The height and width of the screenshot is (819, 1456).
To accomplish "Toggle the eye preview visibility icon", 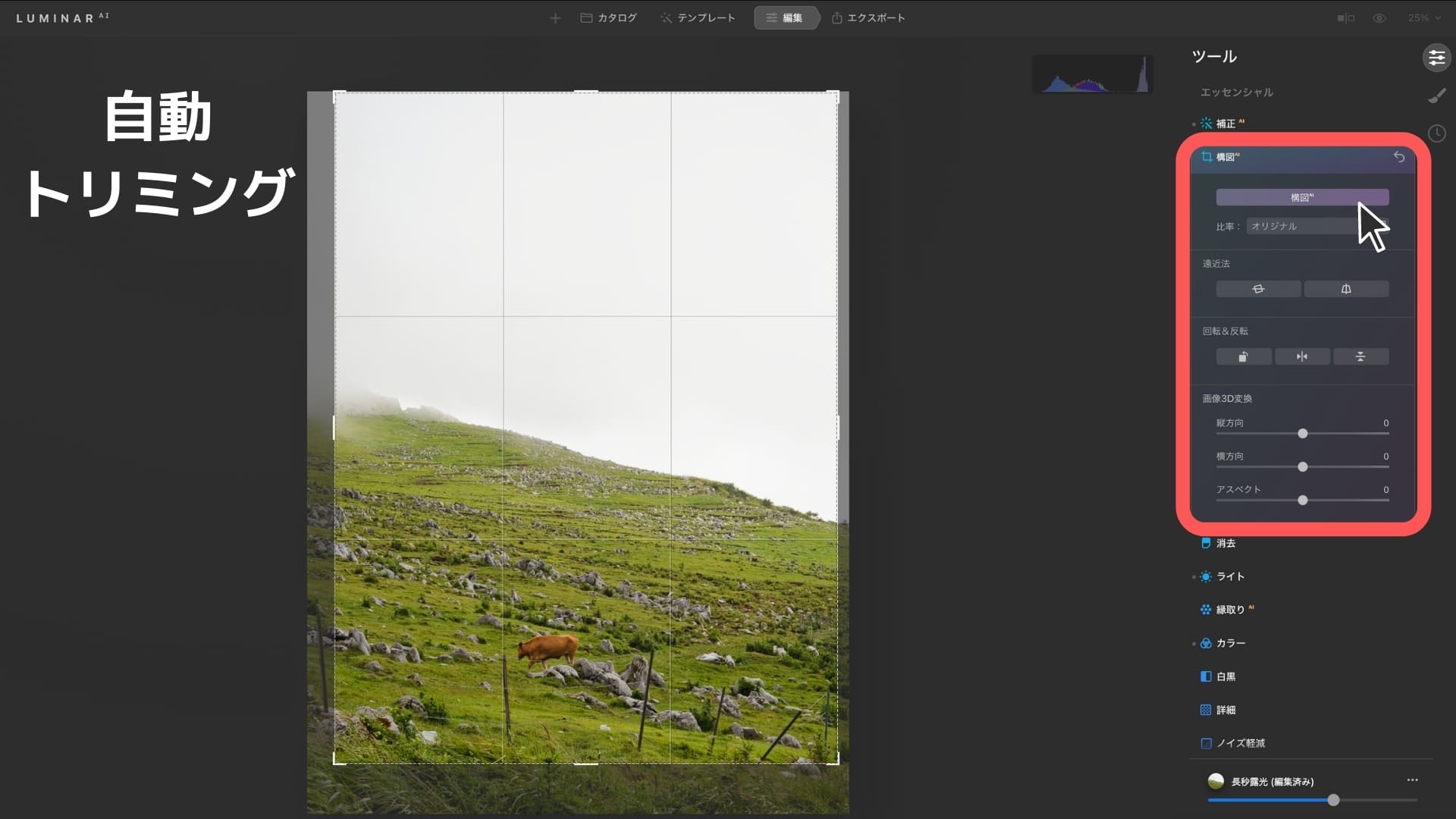I will coord(1379,18).
